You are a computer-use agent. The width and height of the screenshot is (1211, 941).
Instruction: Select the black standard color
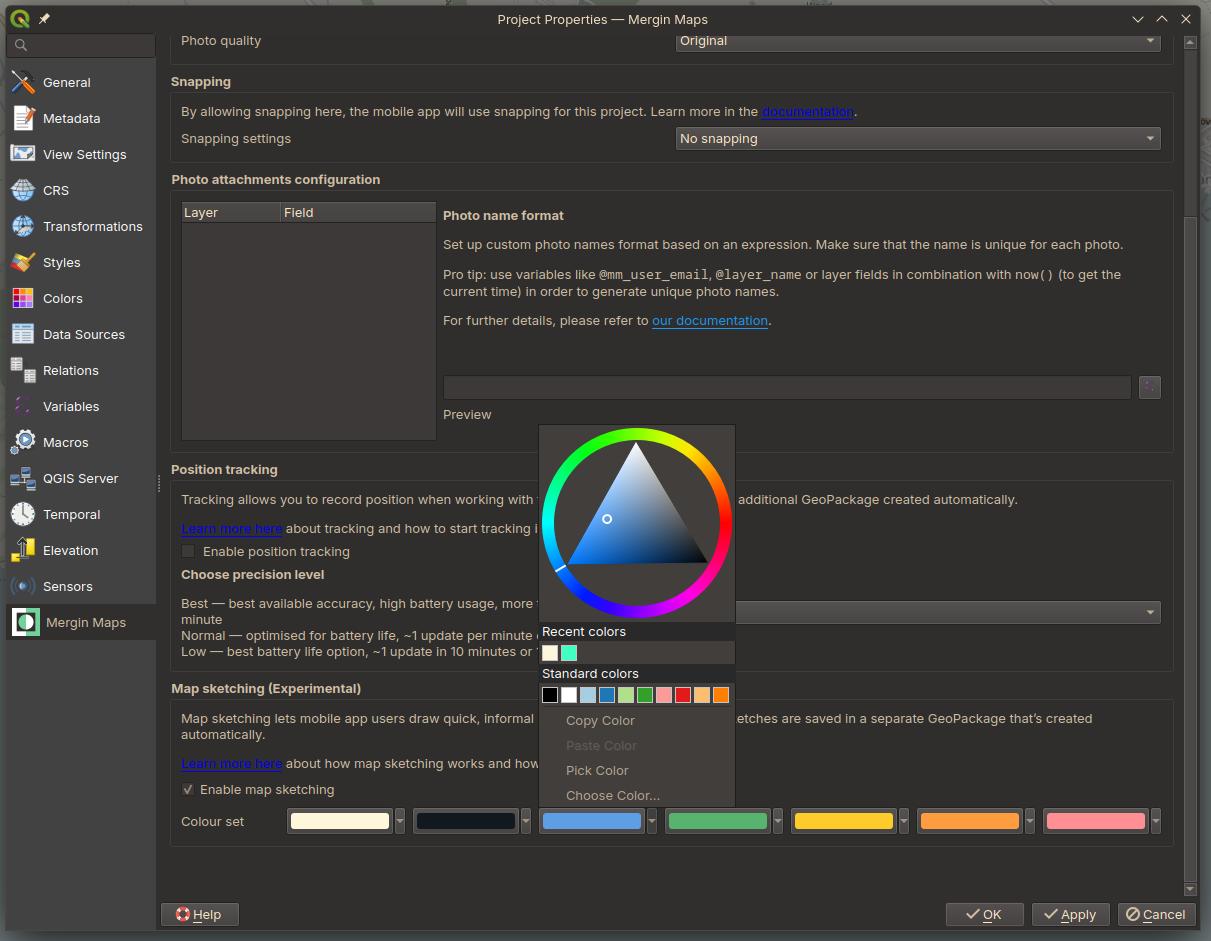point(550,695)
